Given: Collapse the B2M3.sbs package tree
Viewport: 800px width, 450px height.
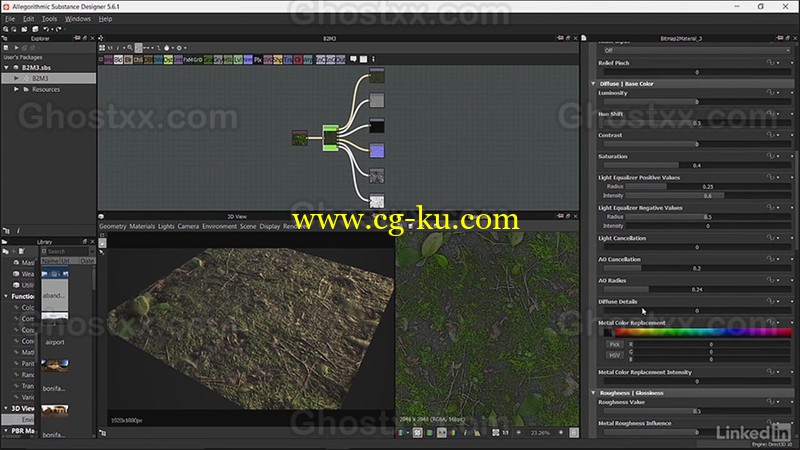Looking at the screenshot, I should pyautogui.click(x=7, y=67).
